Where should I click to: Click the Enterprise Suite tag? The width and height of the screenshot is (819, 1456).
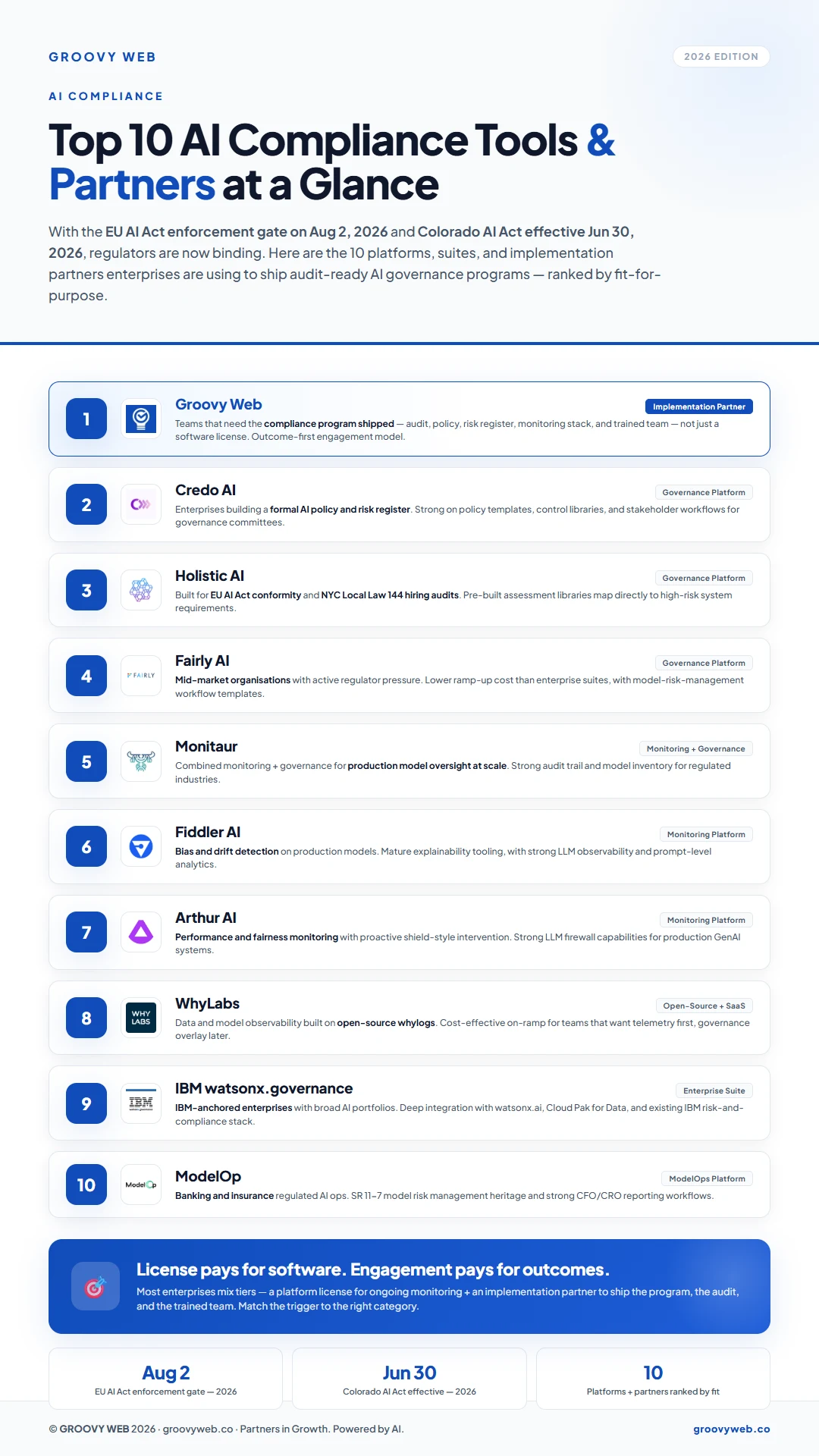714,1090
